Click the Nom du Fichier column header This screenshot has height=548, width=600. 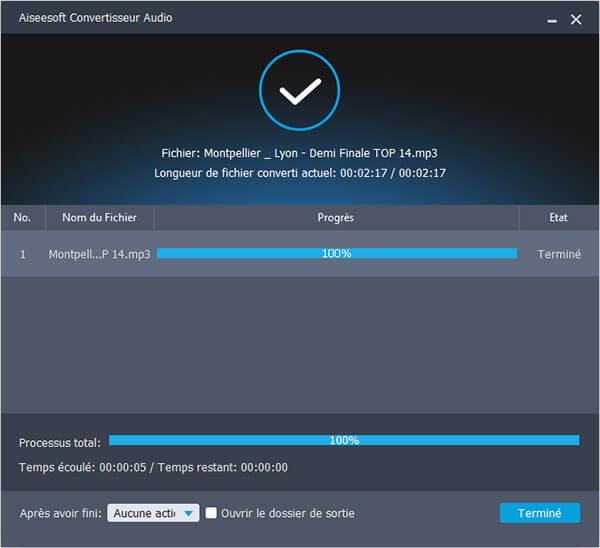coord(99,217)
